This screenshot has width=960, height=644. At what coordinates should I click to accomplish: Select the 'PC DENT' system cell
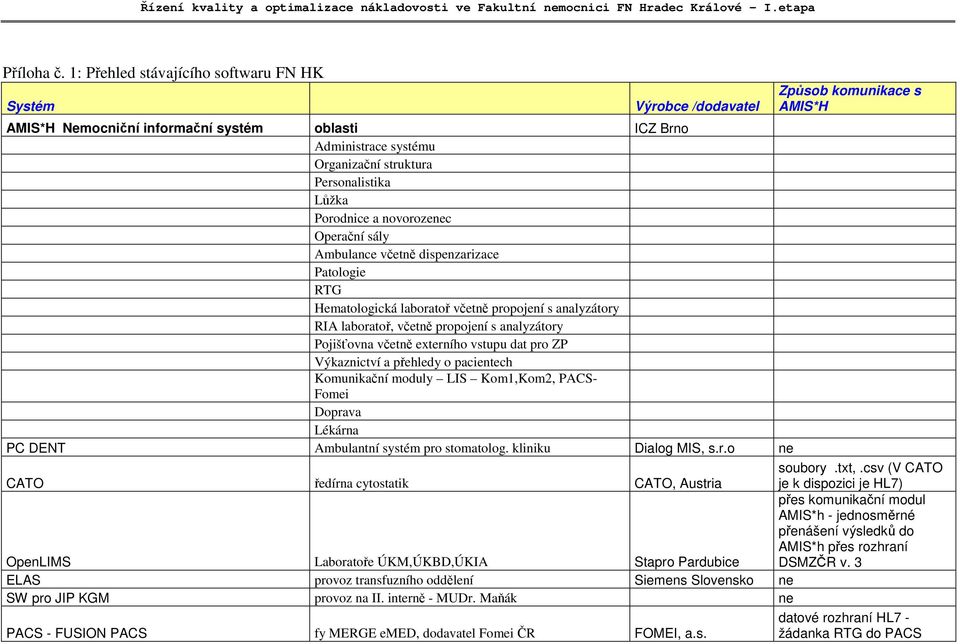pyautogui.click(x=156, y=447)
